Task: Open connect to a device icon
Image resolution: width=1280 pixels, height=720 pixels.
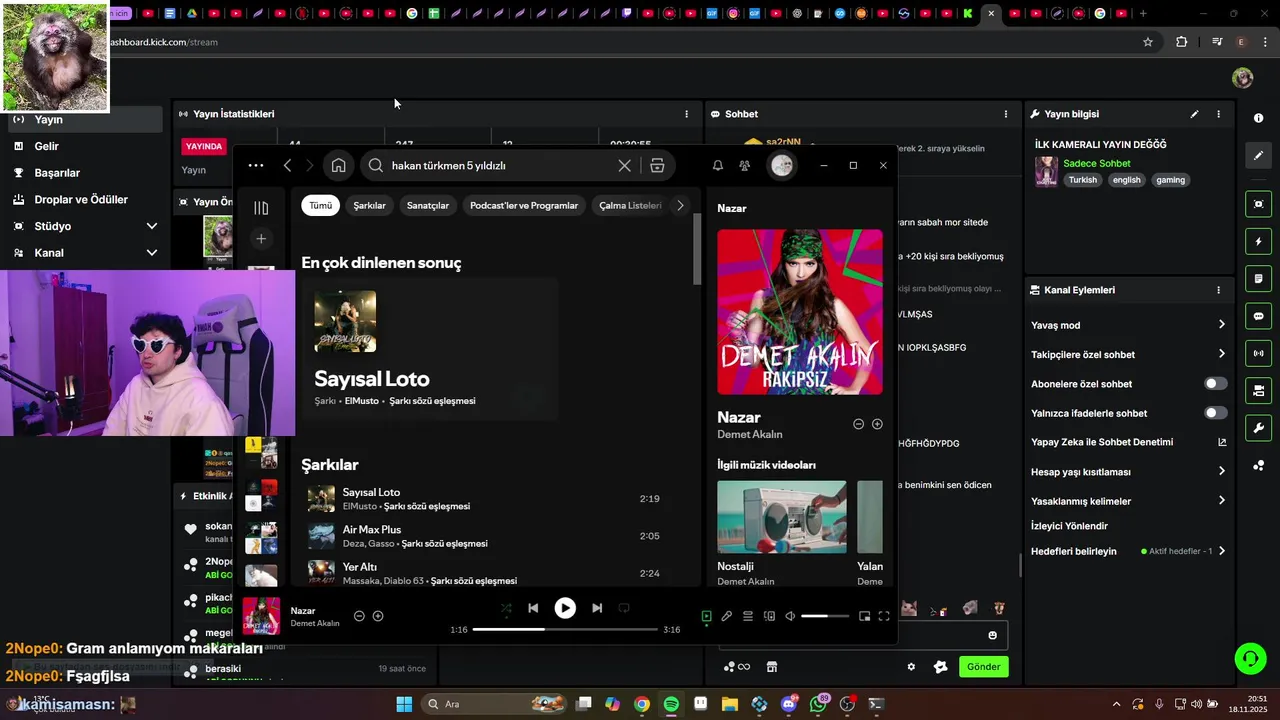Action: [x=769, y=617]
